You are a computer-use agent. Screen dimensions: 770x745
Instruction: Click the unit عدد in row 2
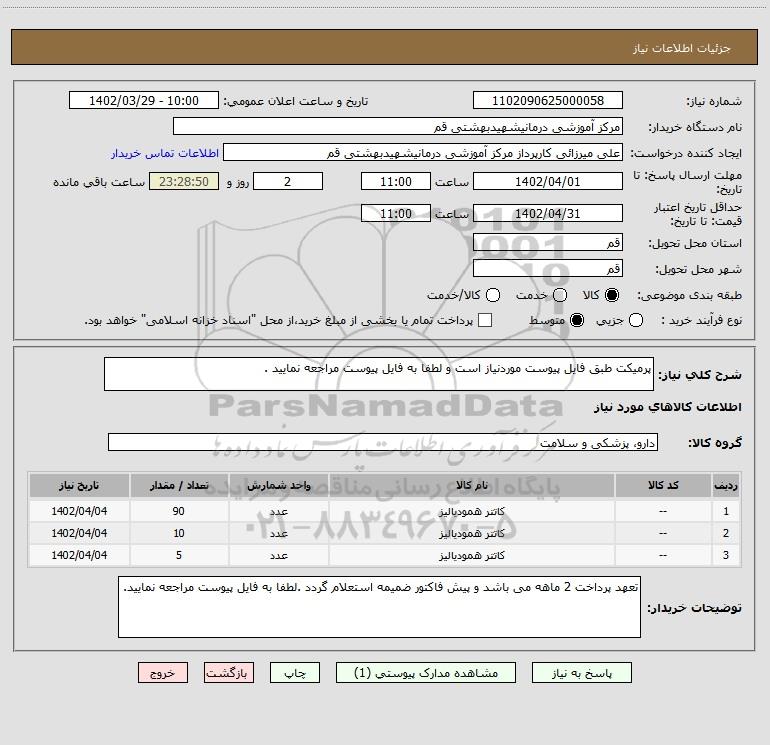tap(278, 533)
